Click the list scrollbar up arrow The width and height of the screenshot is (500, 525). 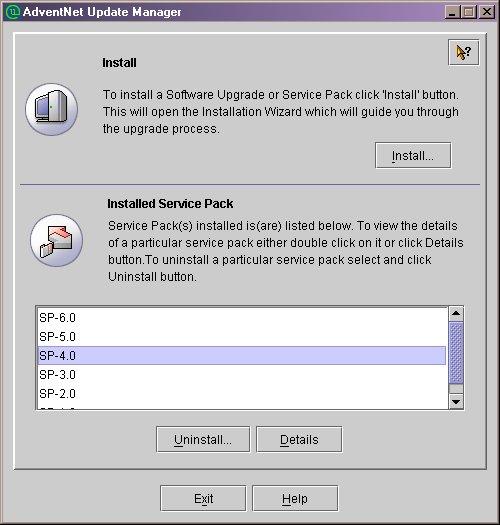point(456,314)
